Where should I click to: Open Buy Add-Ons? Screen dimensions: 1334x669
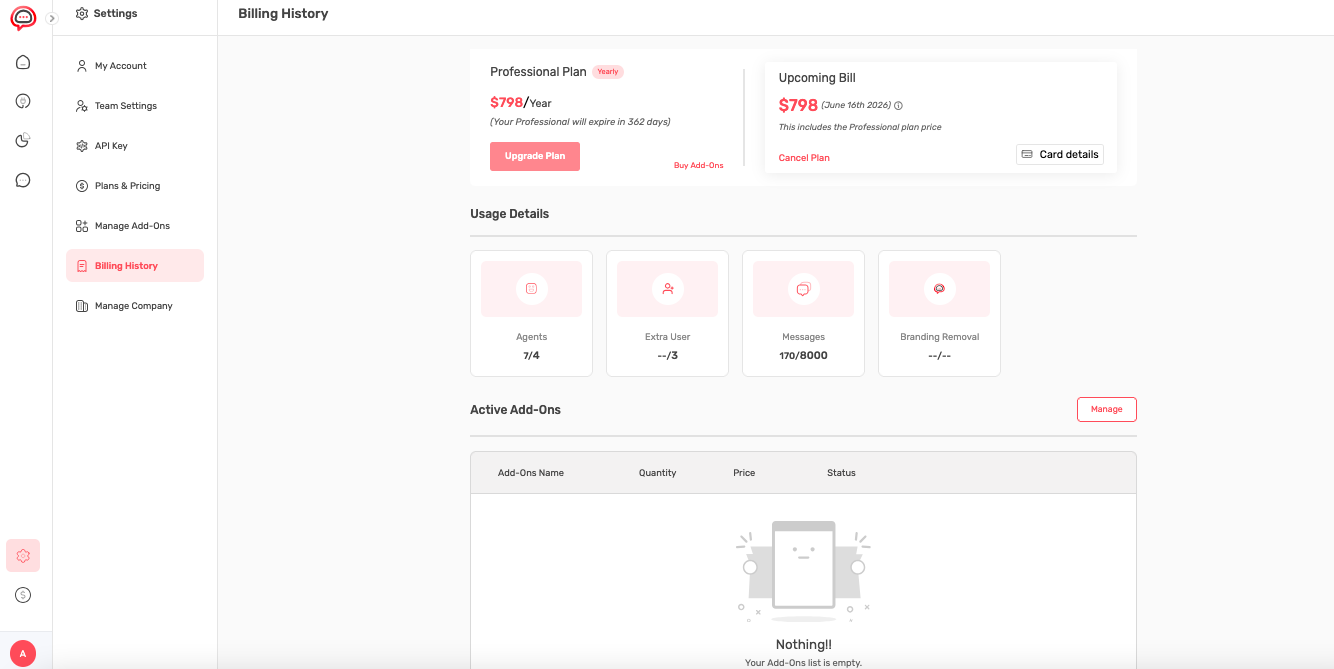698,164
